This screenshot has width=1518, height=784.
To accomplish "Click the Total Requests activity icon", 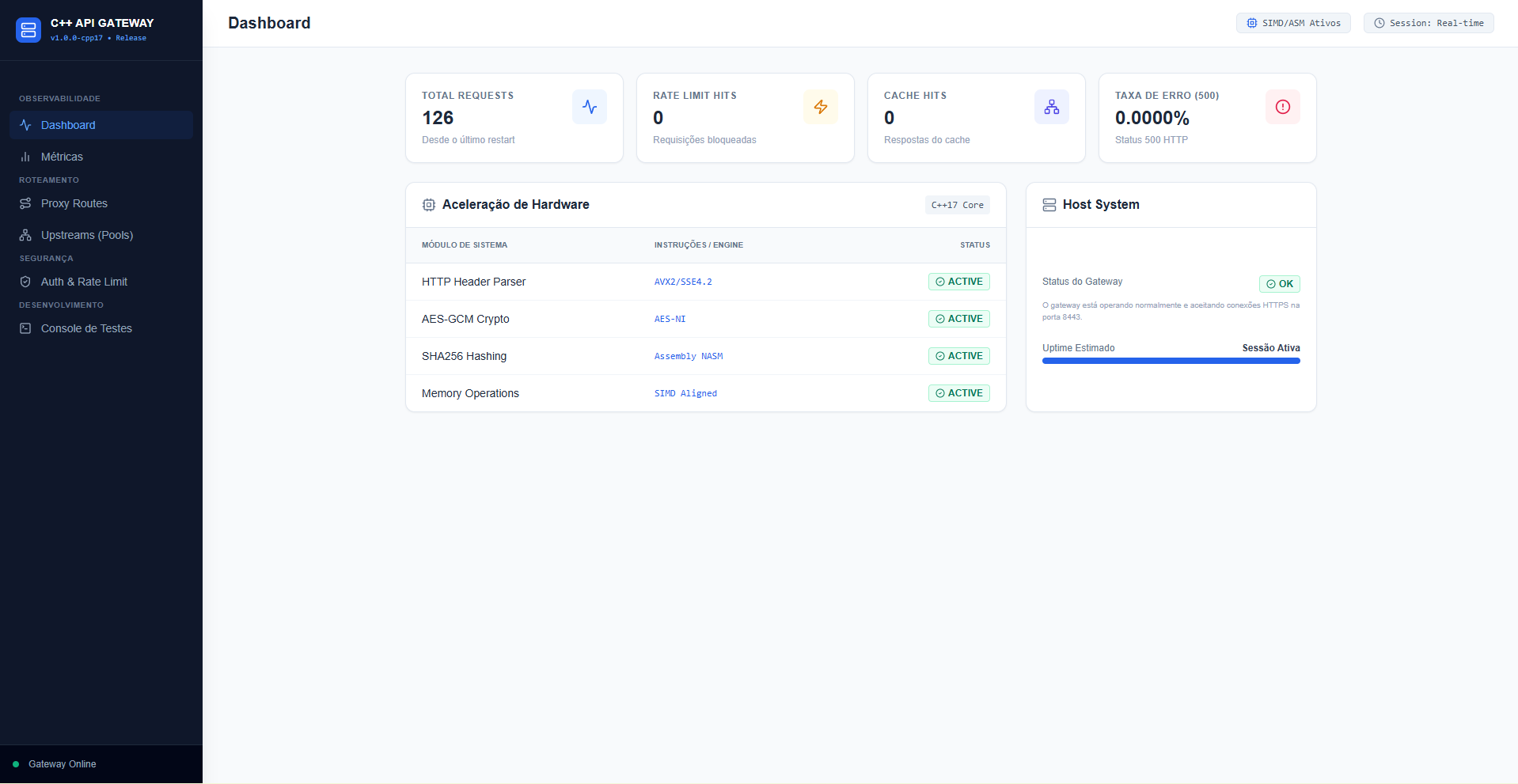I will click(590, 107).
